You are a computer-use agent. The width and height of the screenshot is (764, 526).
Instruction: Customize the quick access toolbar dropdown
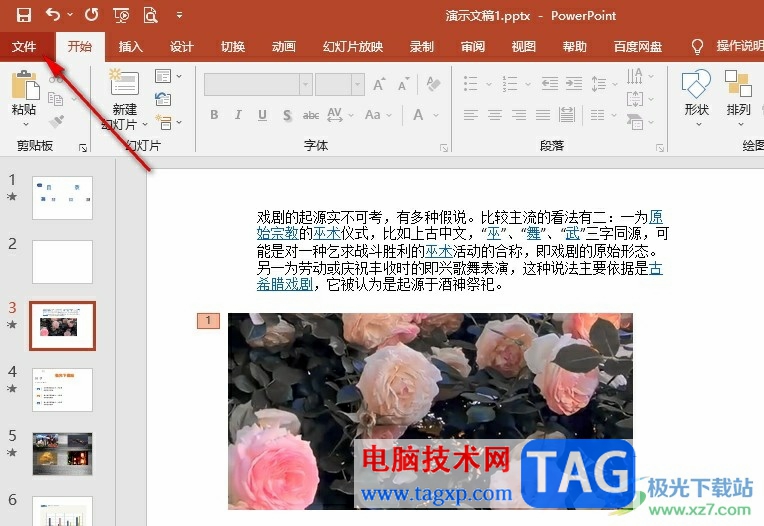[179, 16]
